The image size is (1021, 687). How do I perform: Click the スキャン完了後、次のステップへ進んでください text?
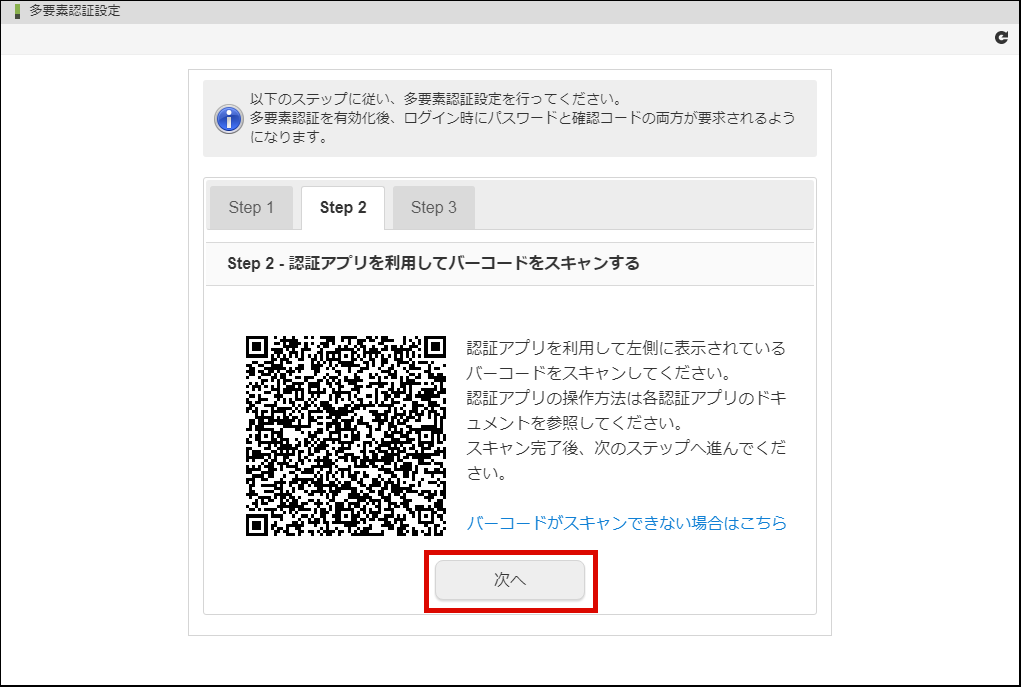(626, 460)
